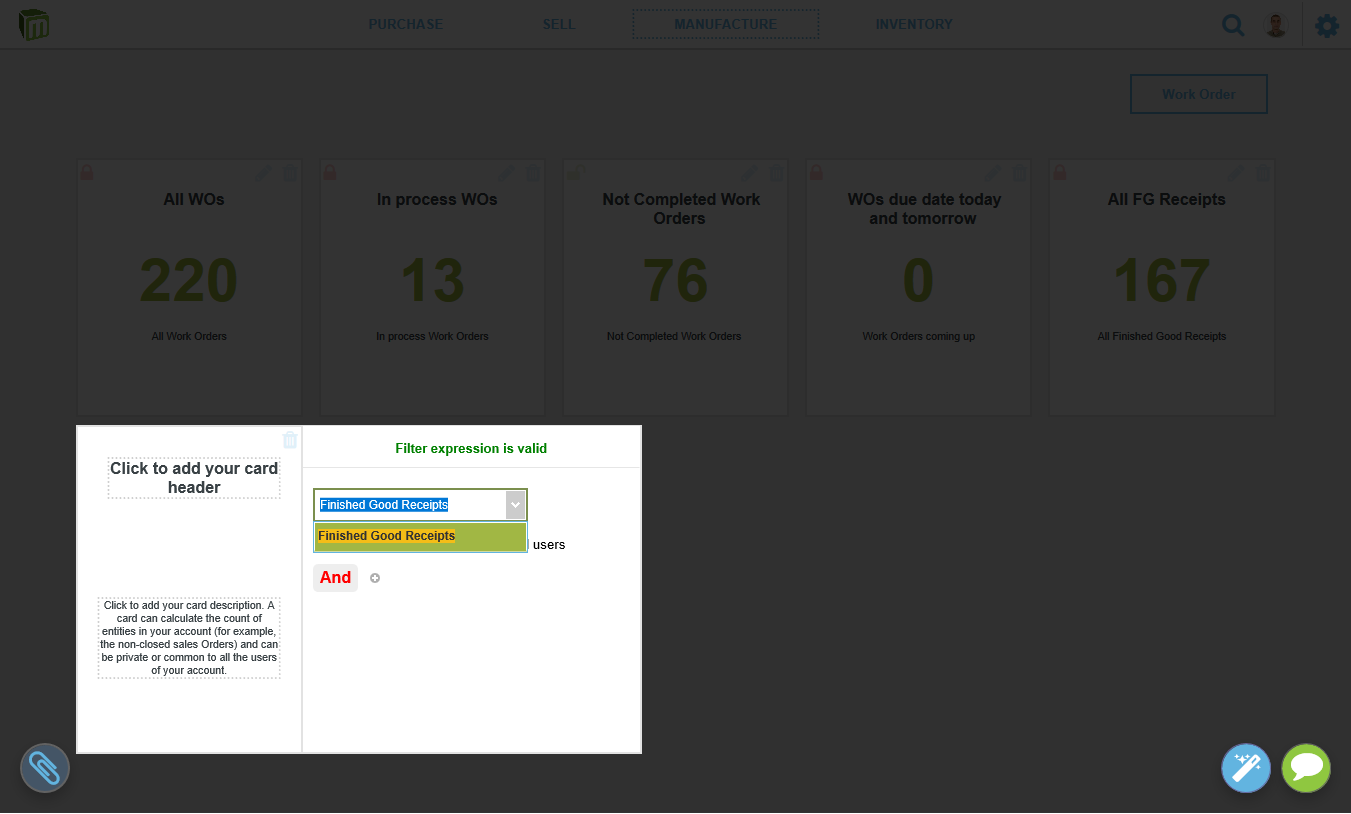
Task: Edit the All FG Receipts card
Action: pos(1236,173)
